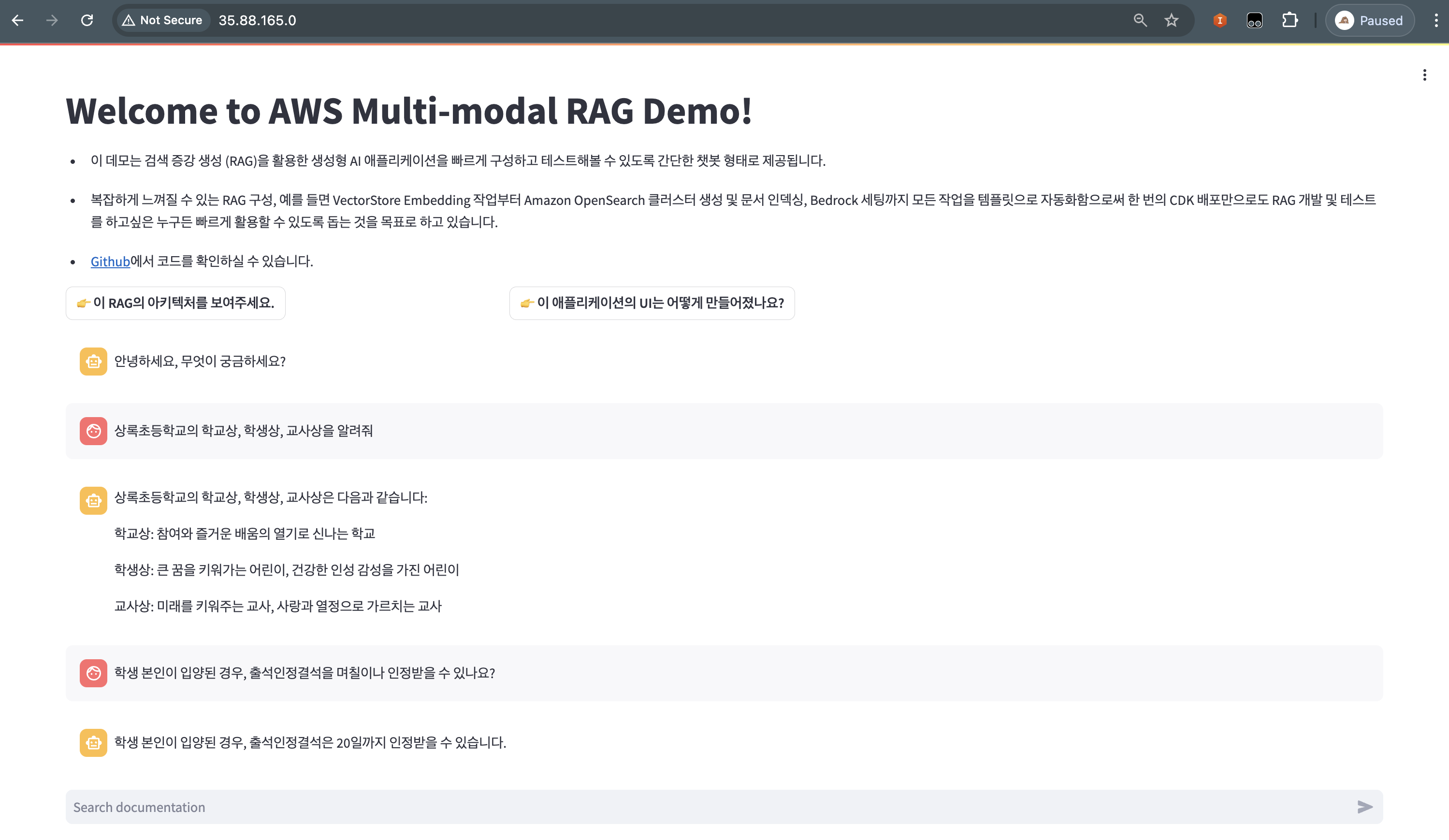The width and height of the screenshot is (1449, 840).
Task: Bookmark this page with star icon
Action: point(1171,21)
